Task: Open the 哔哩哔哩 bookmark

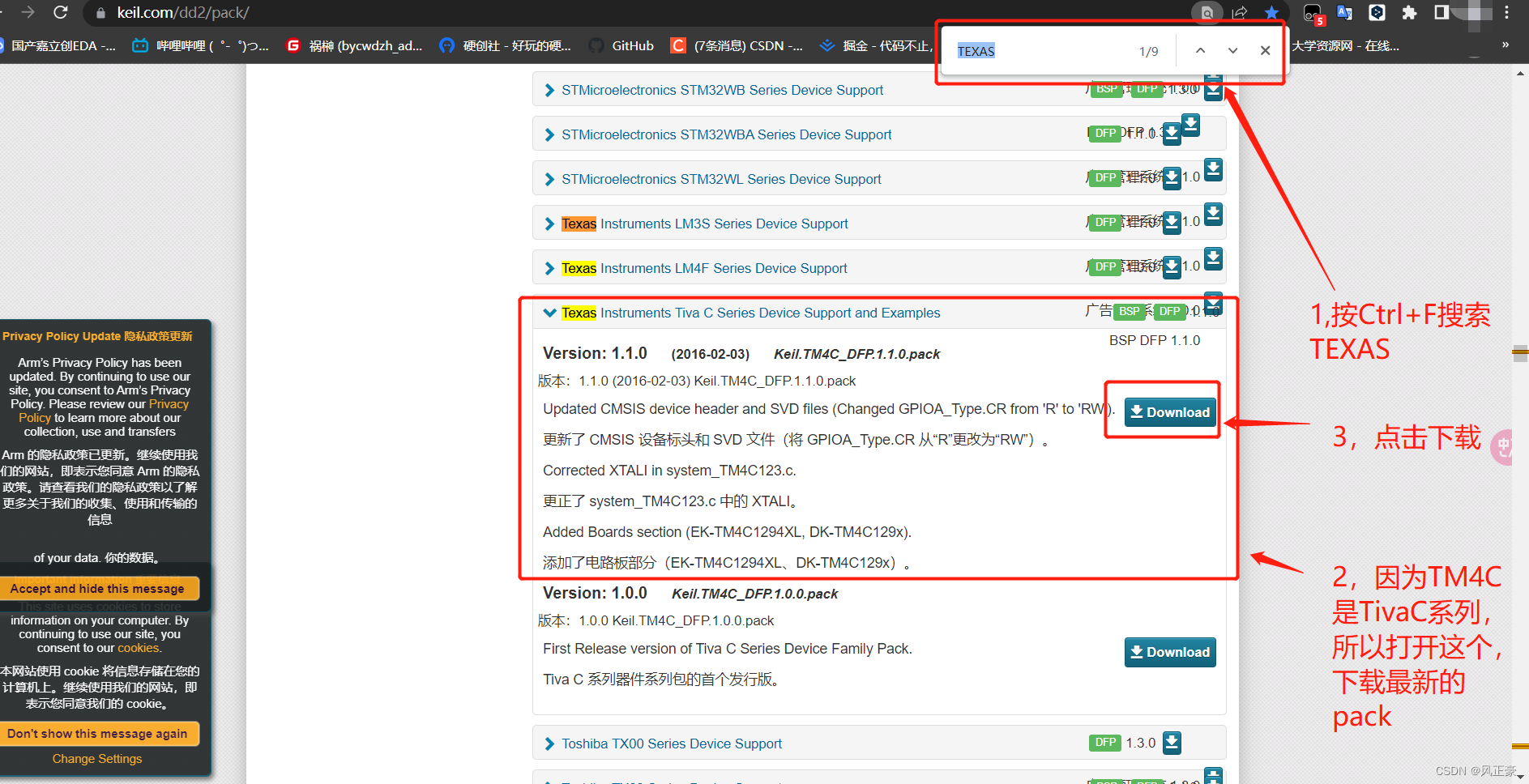Action: (x=201, y=45)
